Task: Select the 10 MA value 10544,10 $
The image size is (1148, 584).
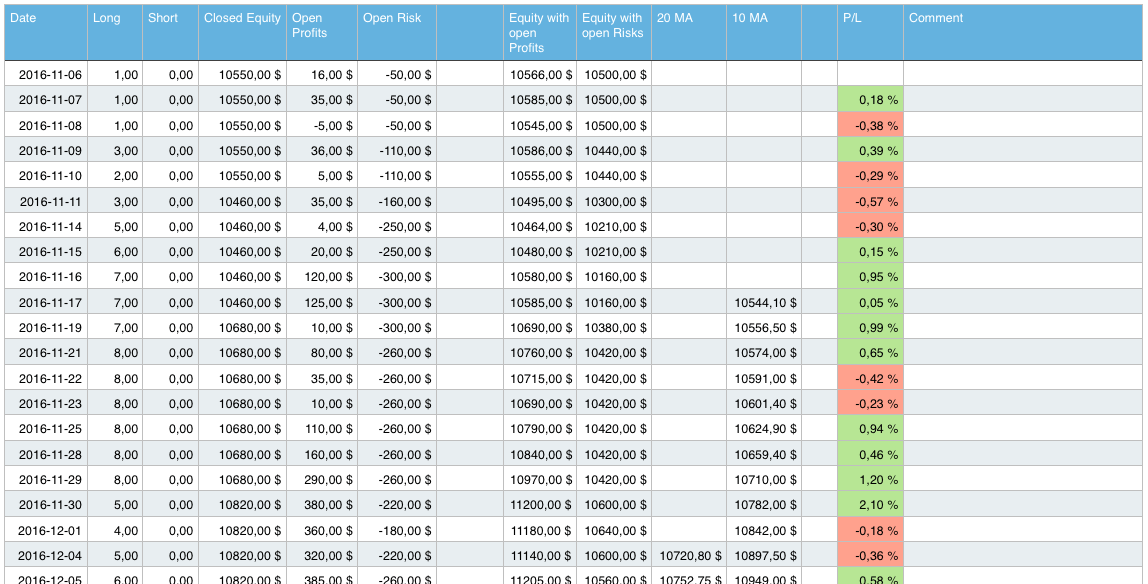Action: click(765, 302)
